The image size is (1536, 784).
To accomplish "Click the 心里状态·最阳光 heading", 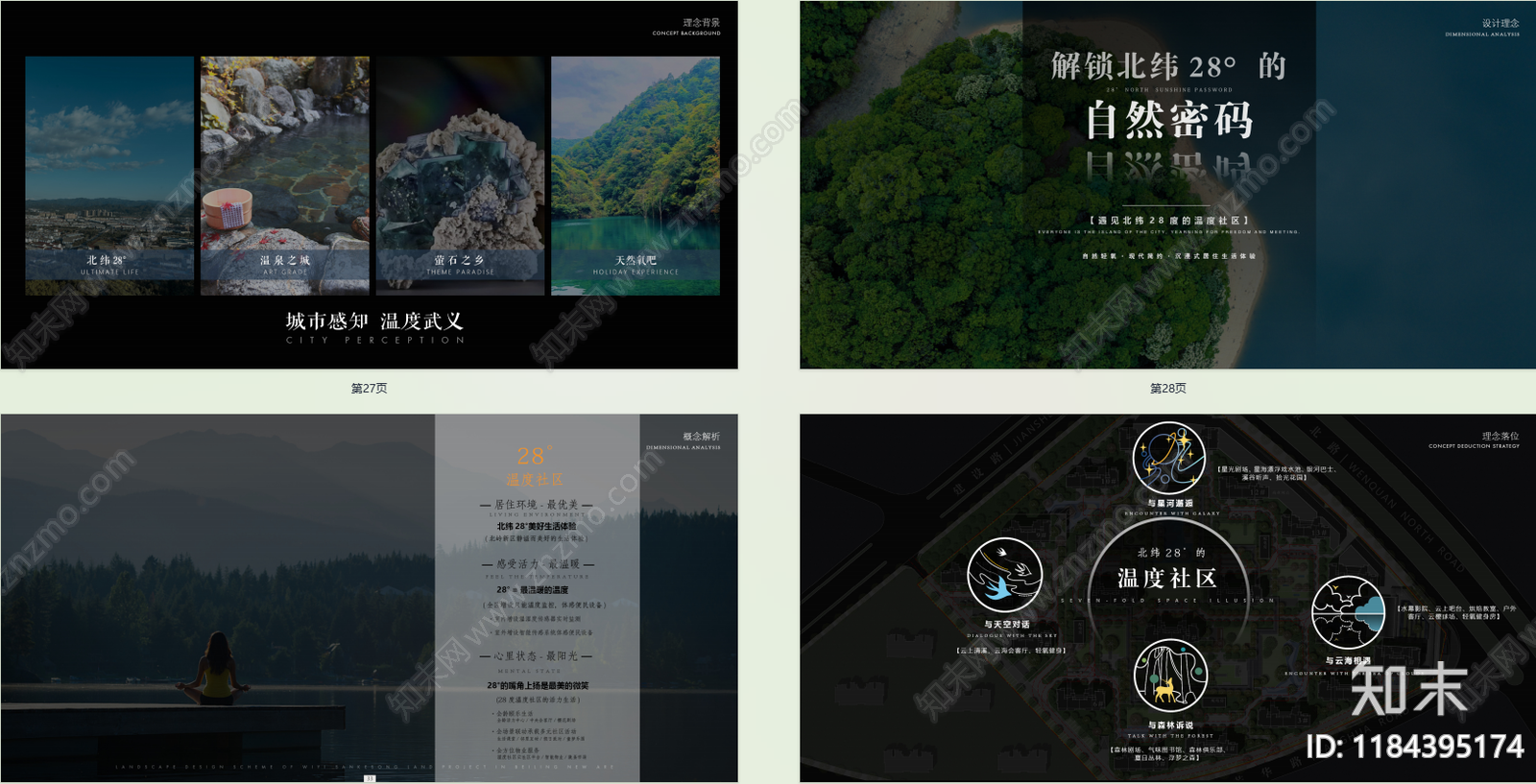I will point(537,656).
